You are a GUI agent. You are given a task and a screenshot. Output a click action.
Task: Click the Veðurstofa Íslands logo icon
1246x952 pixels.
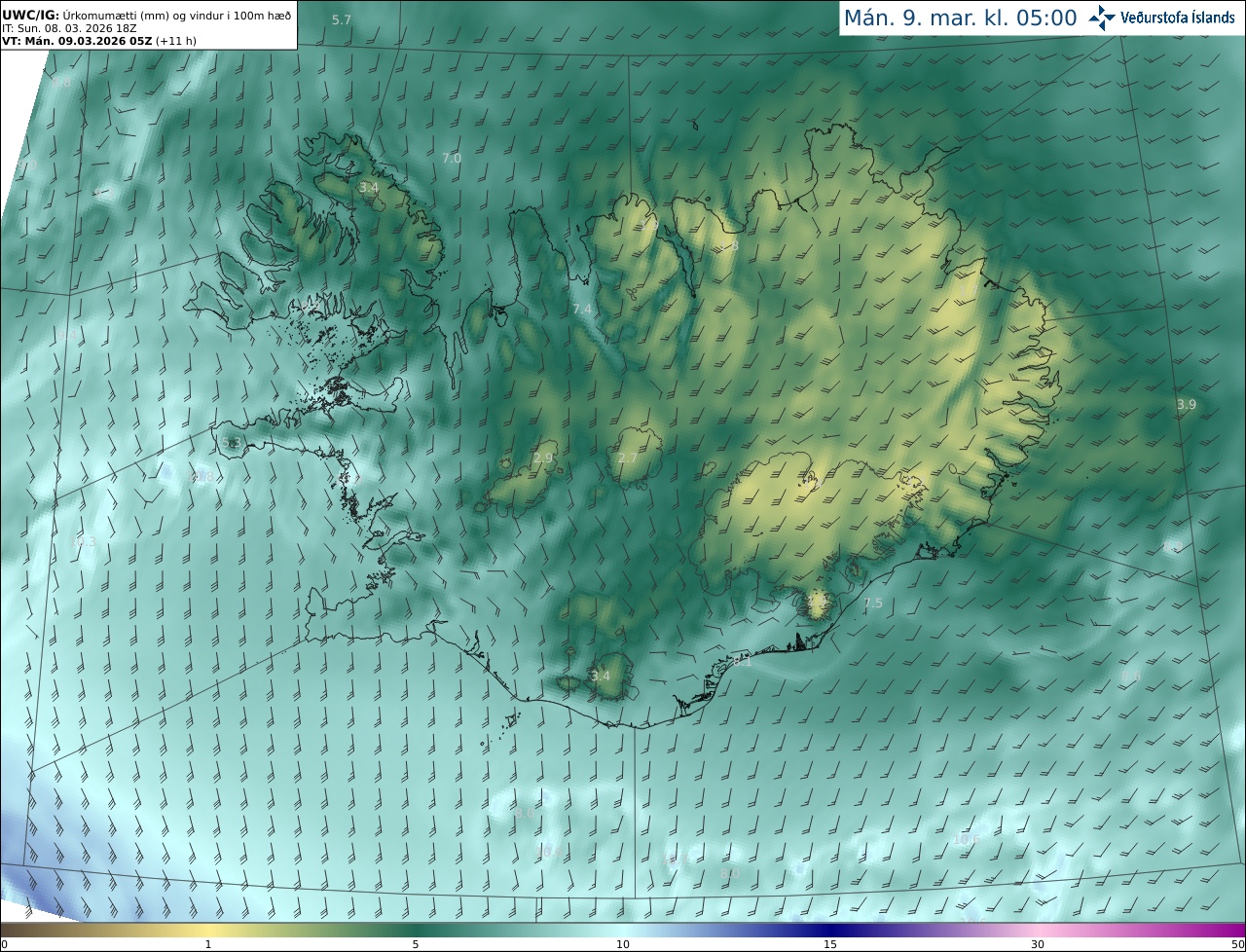pyautogui.click(x=1103, y=17)
